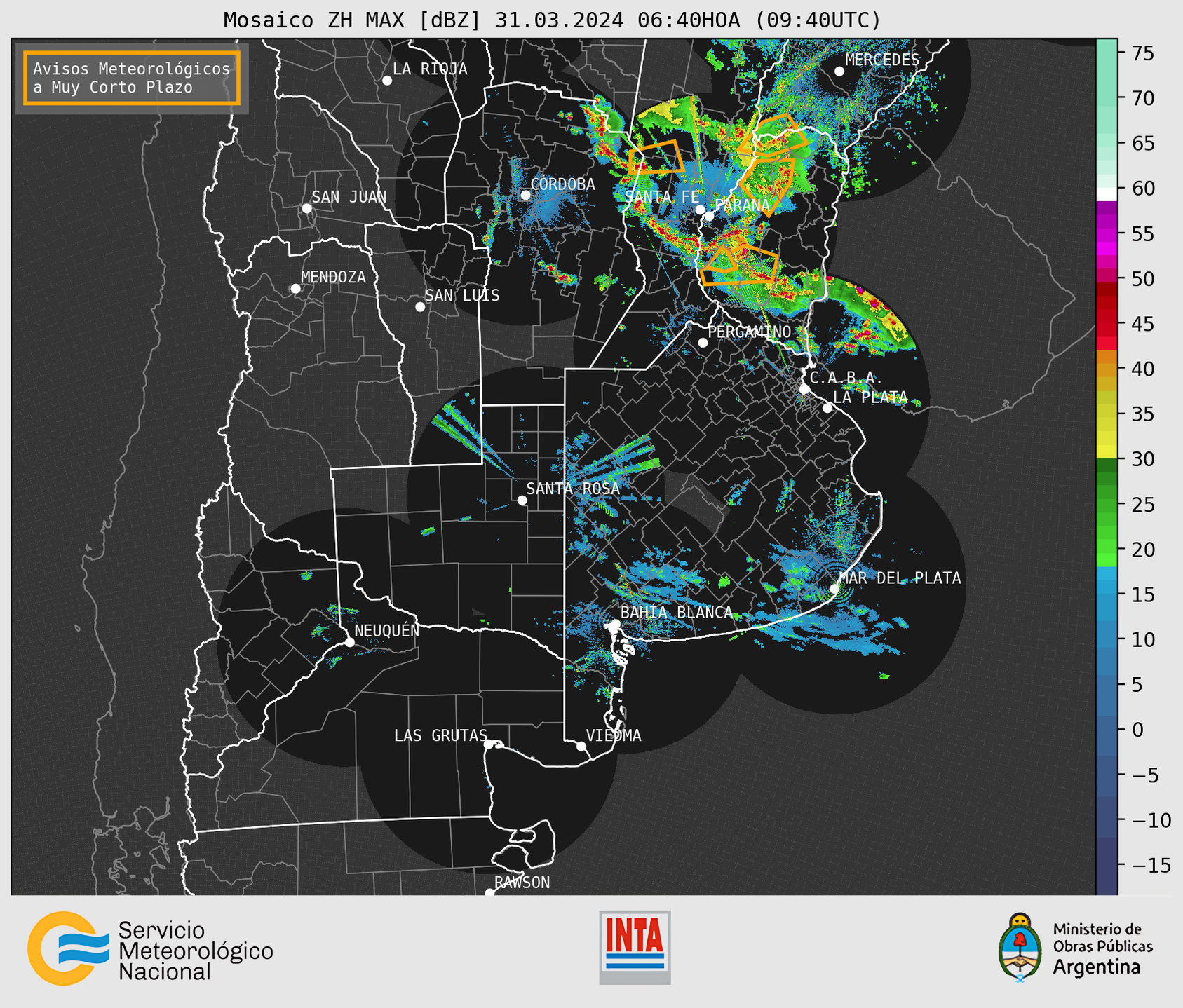The image size is (1183, 1008).
Task: Click the MERCEDES city marker dot
Action: point(839,71)
